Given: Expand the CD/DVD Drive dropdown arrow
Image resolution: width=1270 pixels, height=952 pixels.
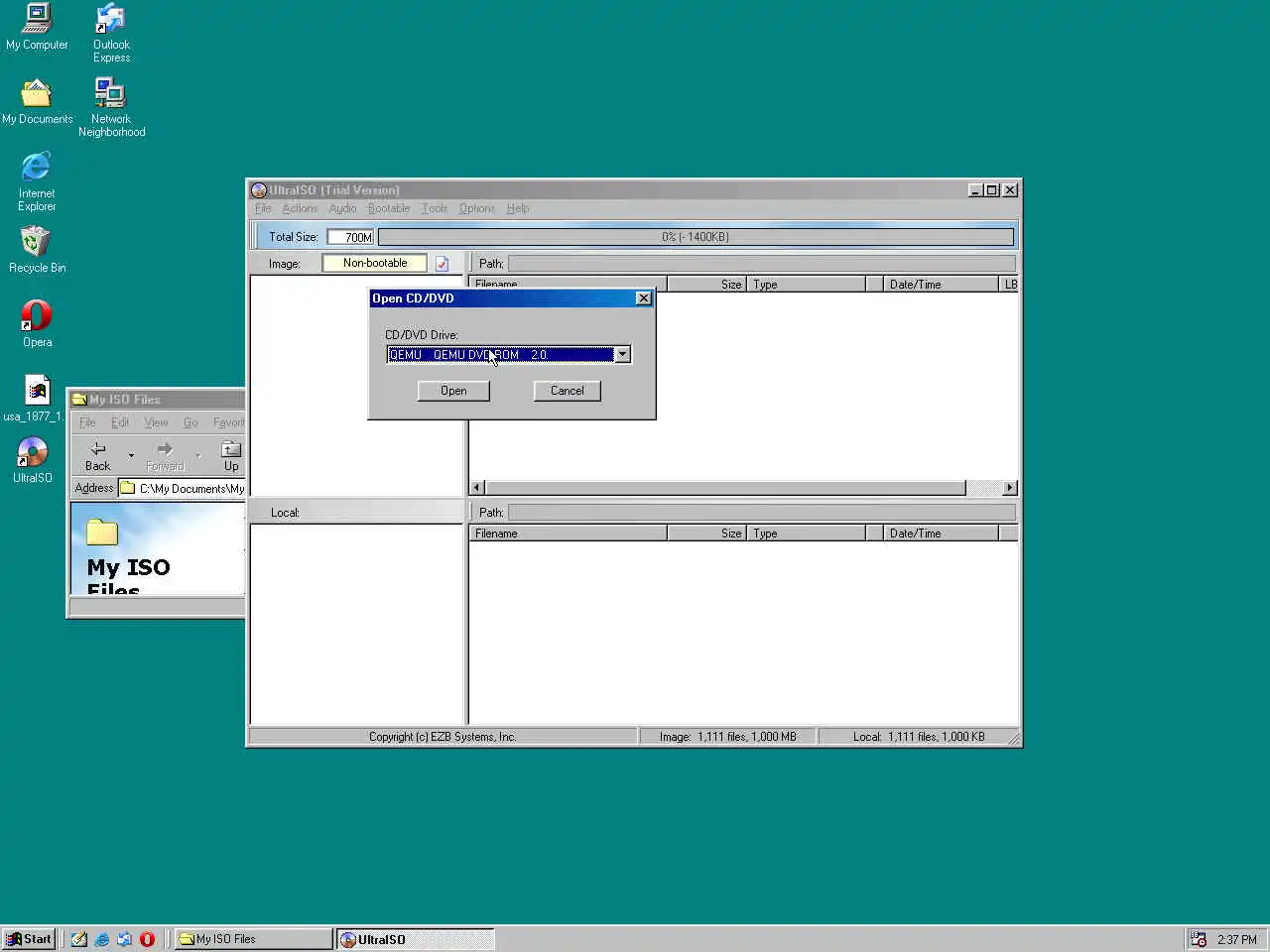Looking at the screenshot, I should 622,355.
